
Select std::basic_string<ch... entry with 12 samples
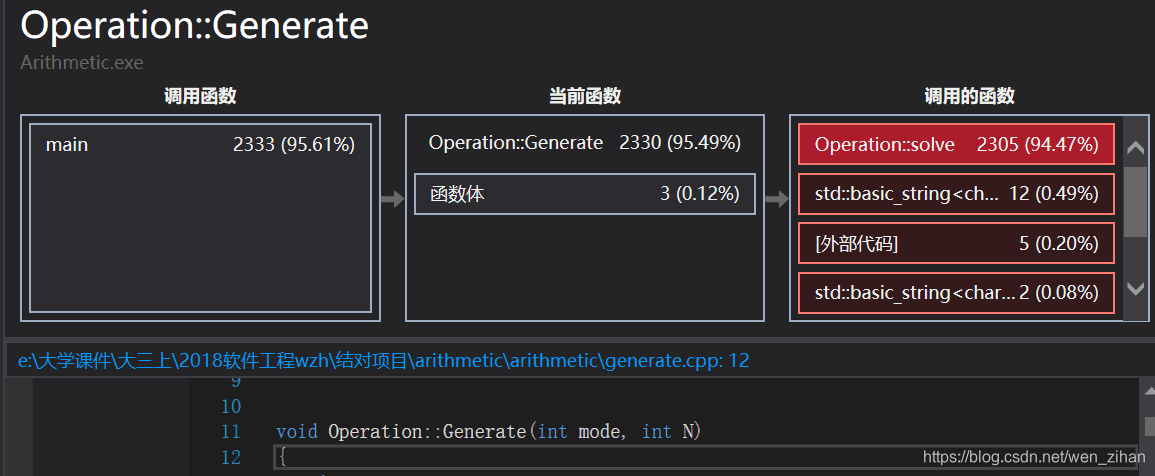pos(956,194)
